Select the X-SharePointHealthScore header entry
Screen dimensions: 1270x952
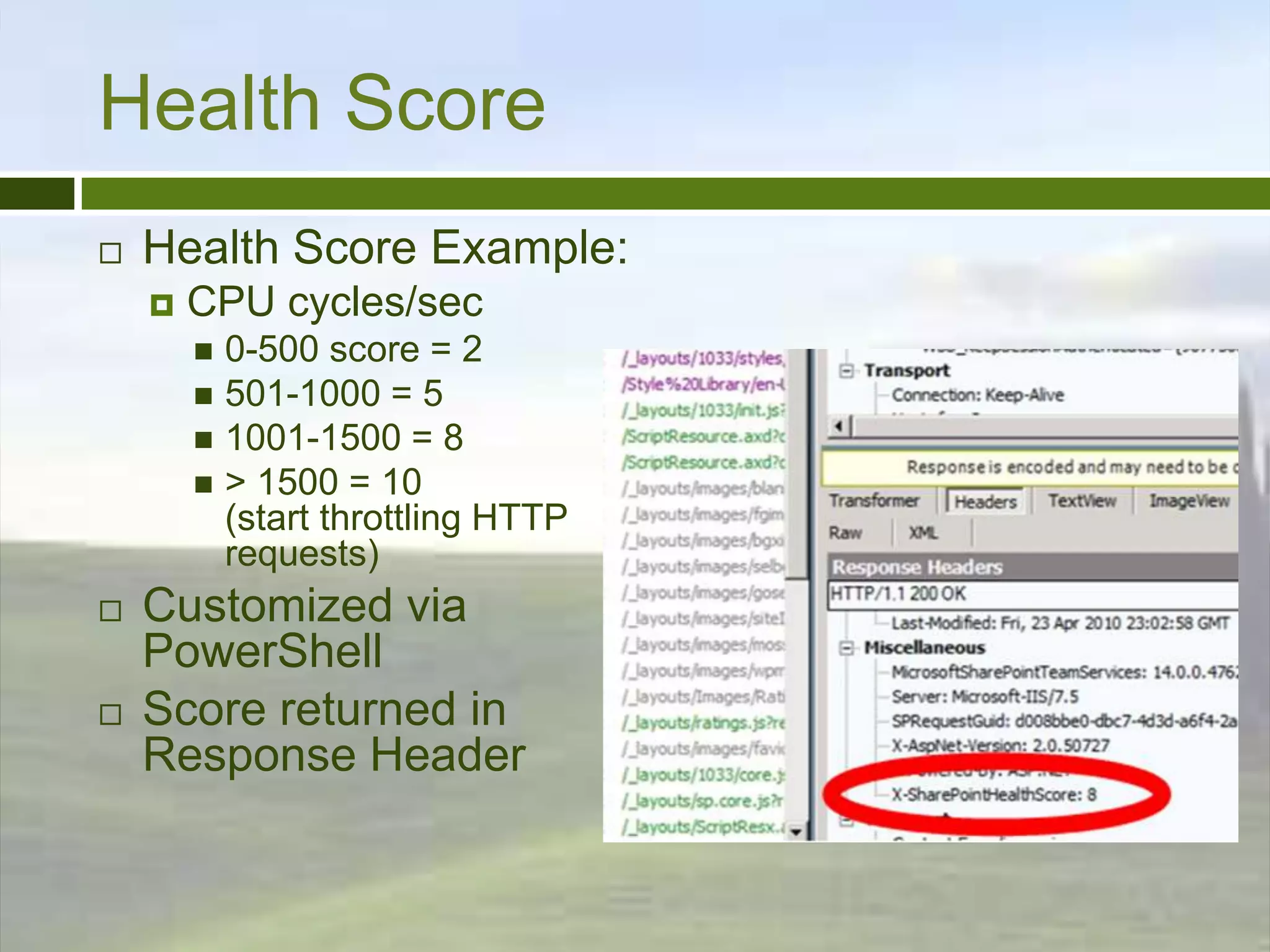pyautogui.click(x=993, y=795)
